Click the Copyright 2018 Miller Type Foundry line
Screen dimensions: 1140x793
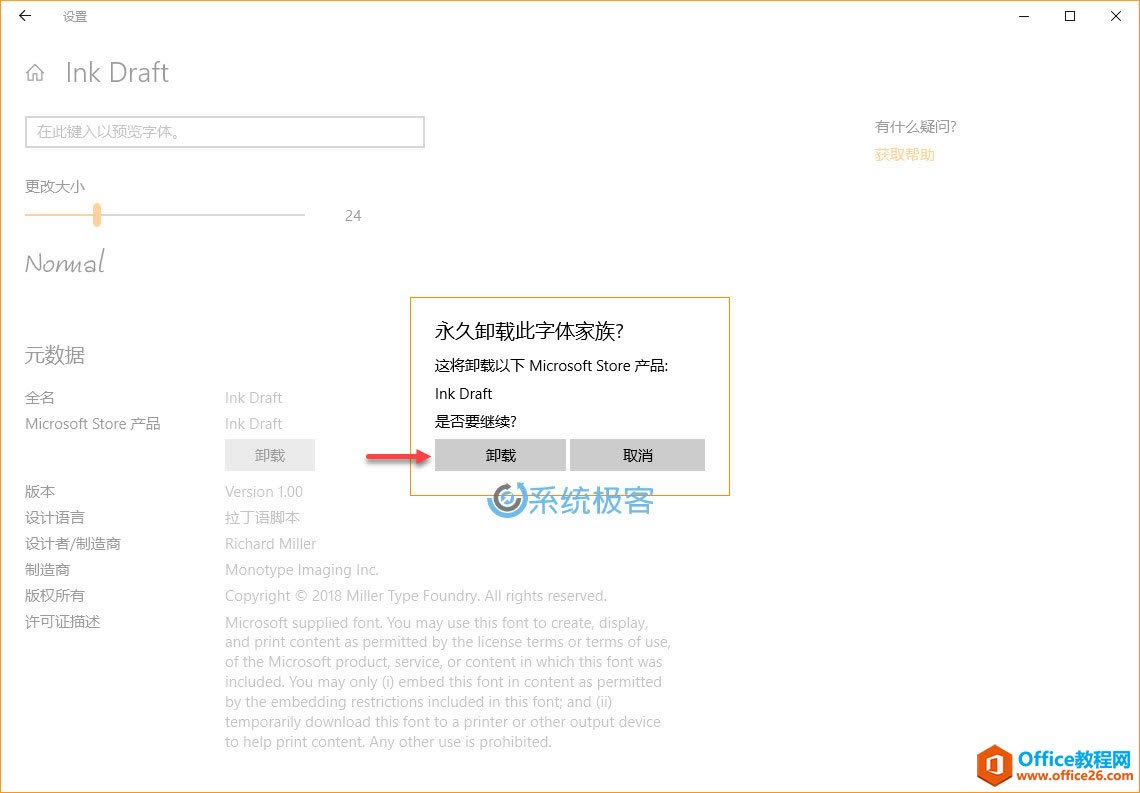point(416,596)
